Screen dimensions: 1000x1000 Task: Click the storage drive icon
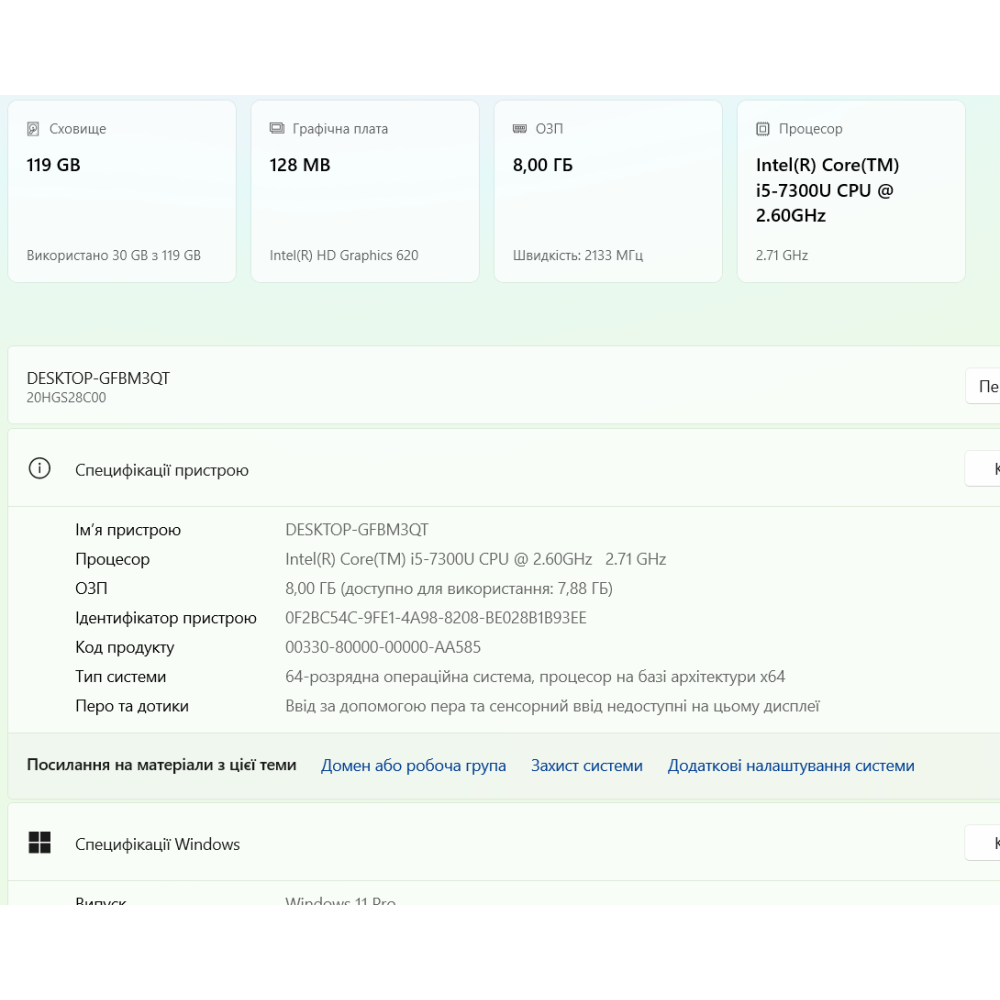(x=34, y=129)
